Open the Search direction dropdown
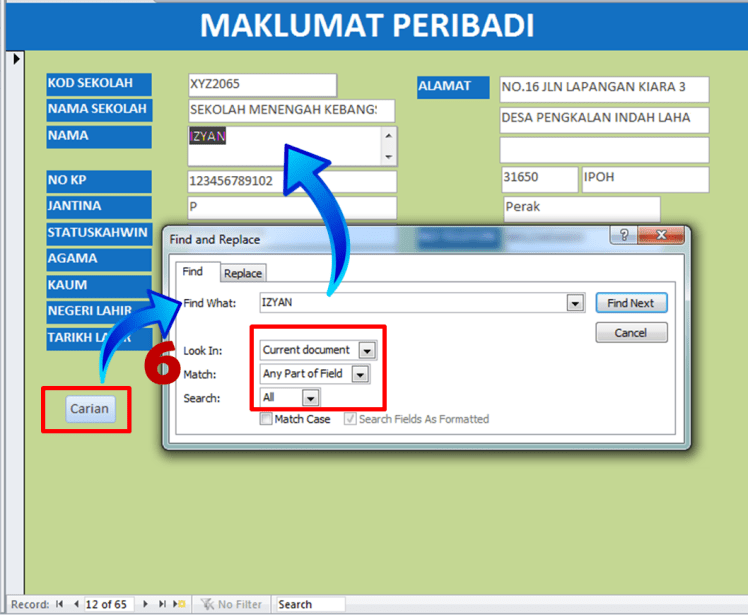 pos(310,397)
